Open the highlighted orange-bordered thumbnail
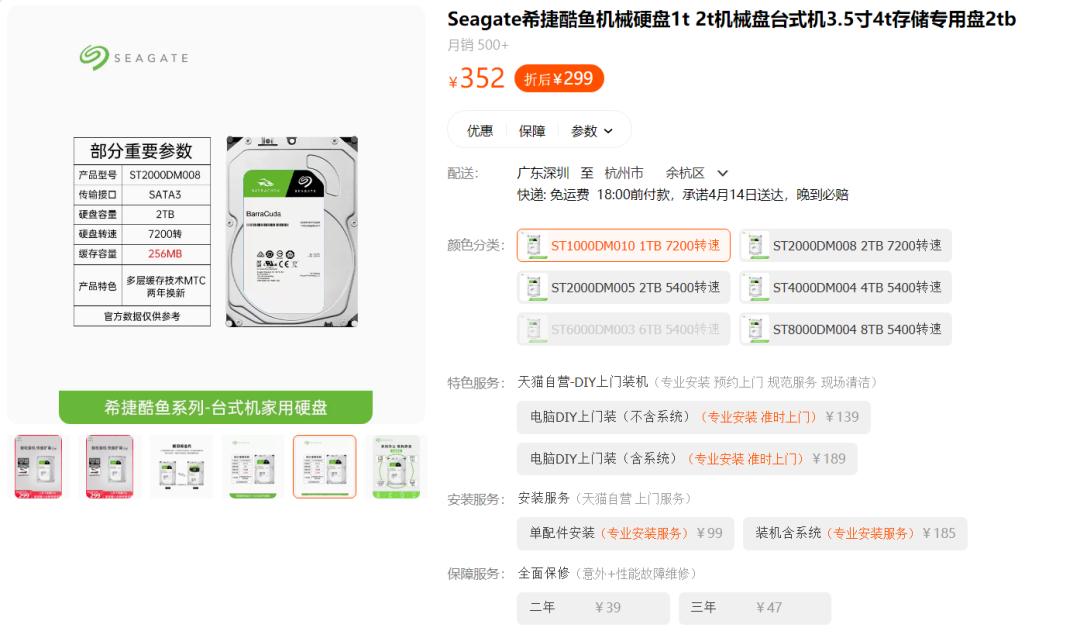Screen dimensions: 1080x638 [x=324, y=466]
